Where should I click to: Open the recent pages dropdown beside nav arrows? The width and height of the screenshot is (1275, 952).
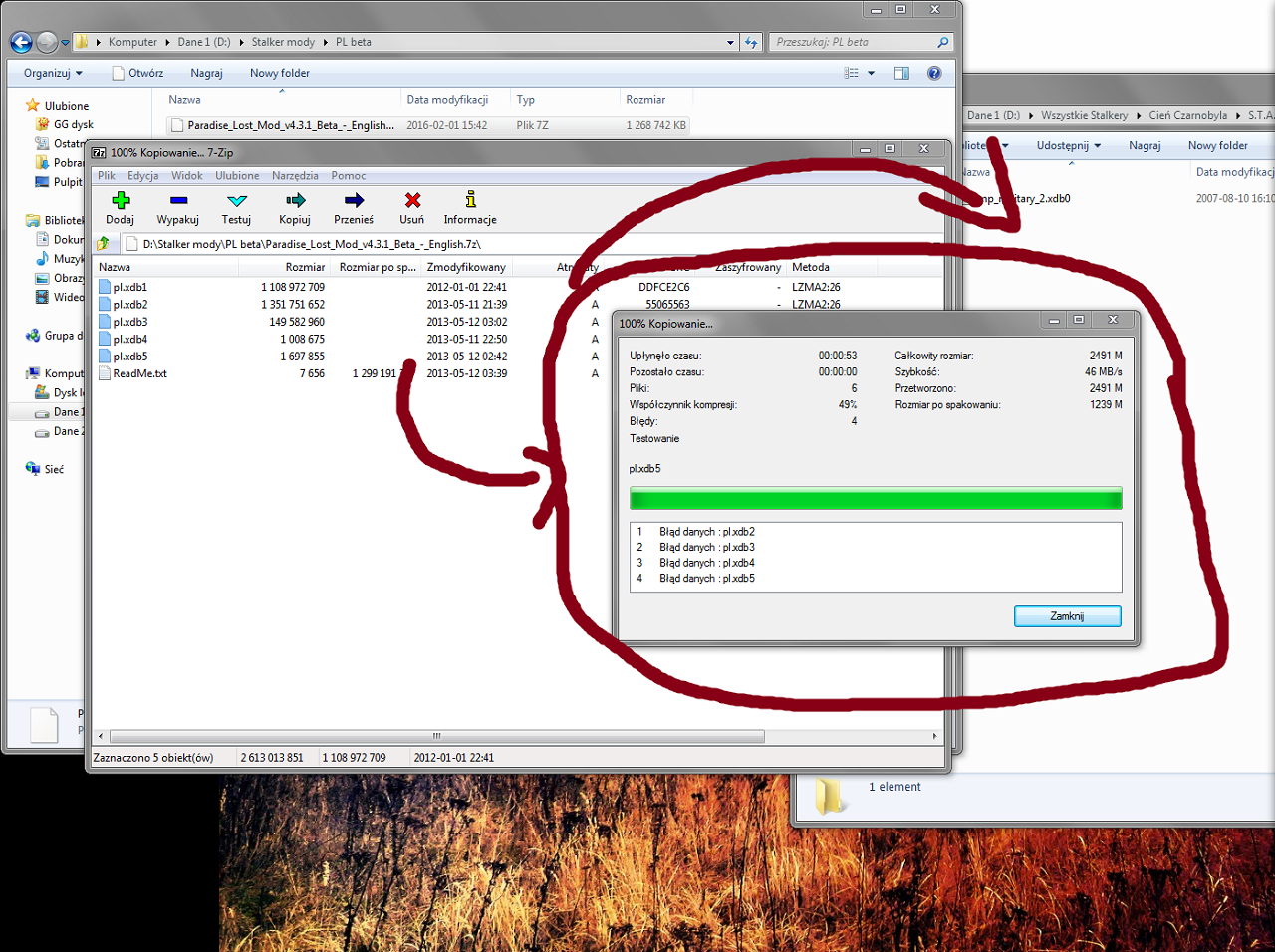pos(66,42)
